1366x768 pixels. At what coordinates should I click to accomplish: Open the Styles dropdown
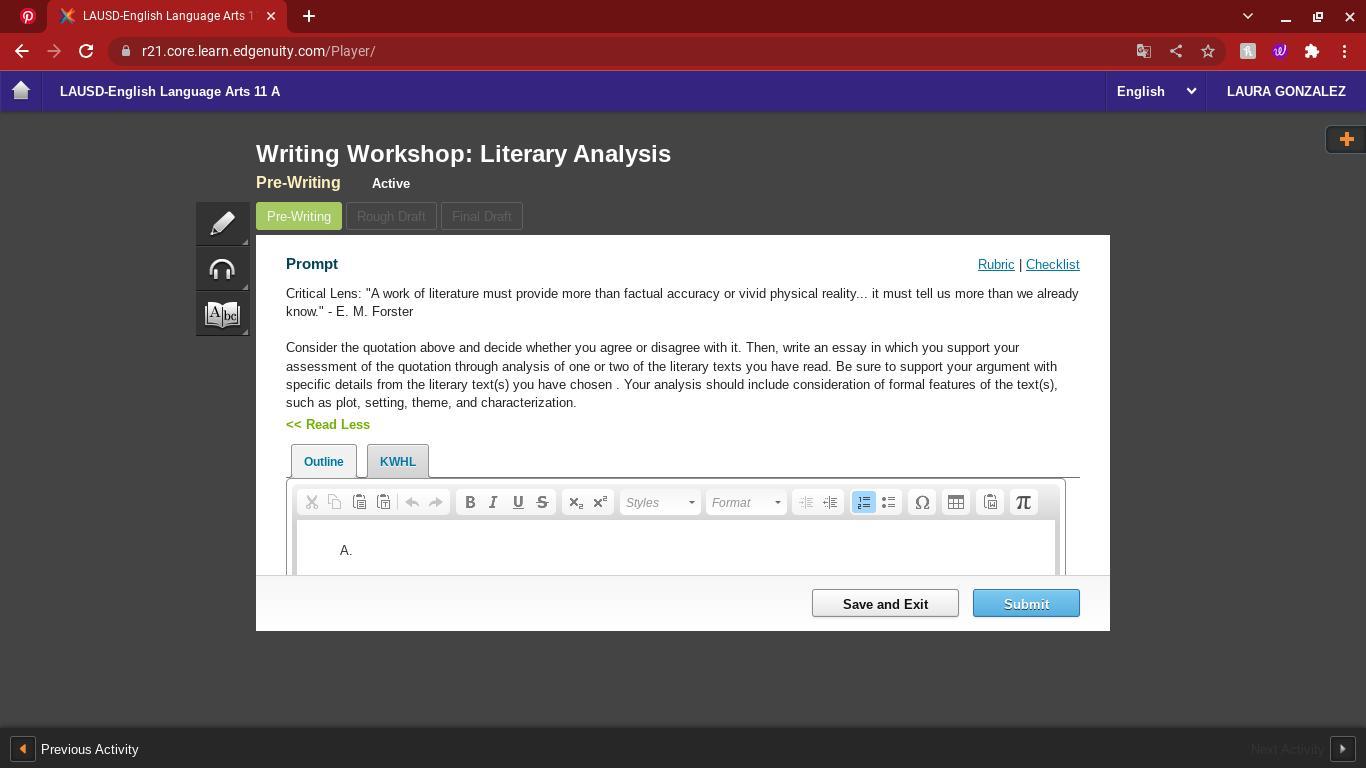pyautogui.click(x=660, y=502)
